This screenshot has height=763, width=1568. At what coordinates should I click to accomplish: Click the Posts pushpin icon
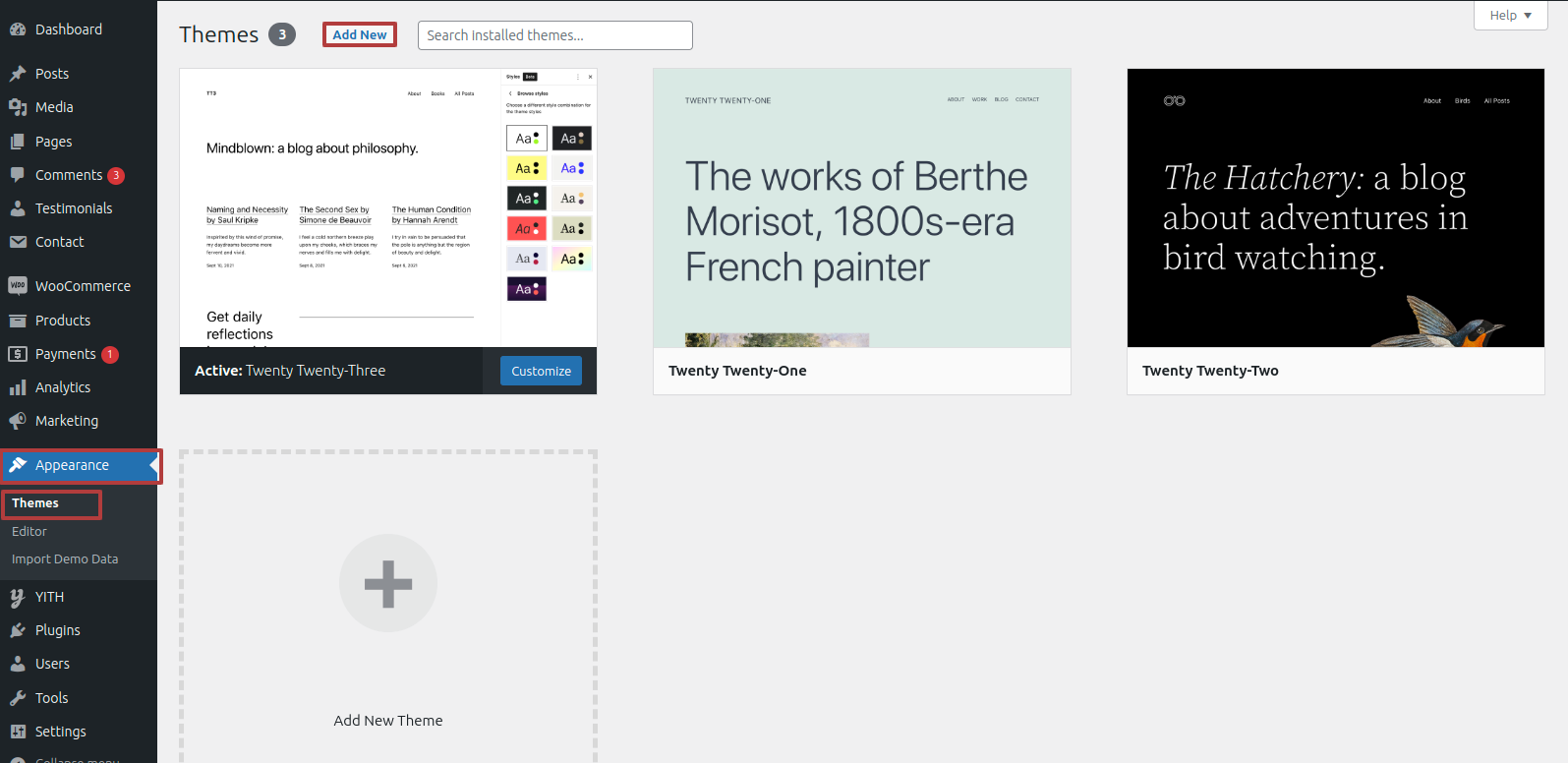pyautogui.click(x=18, y=74)
